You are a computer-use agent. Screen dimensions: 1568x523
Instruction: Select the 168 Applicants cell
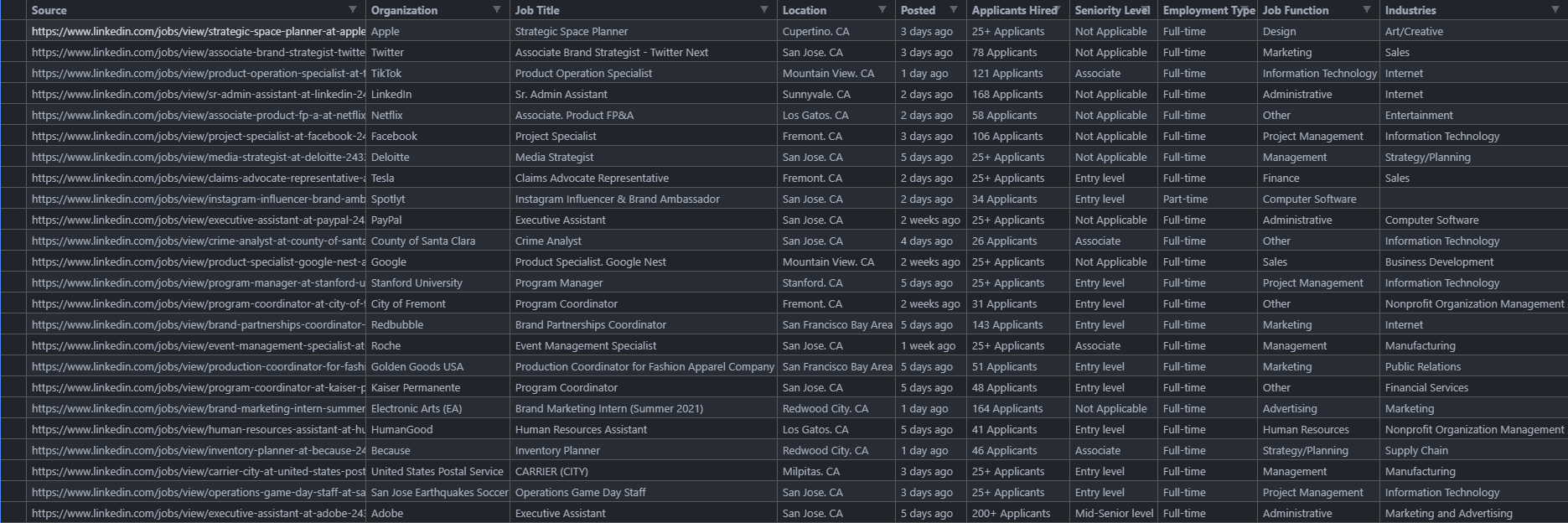coord(1018,94)
